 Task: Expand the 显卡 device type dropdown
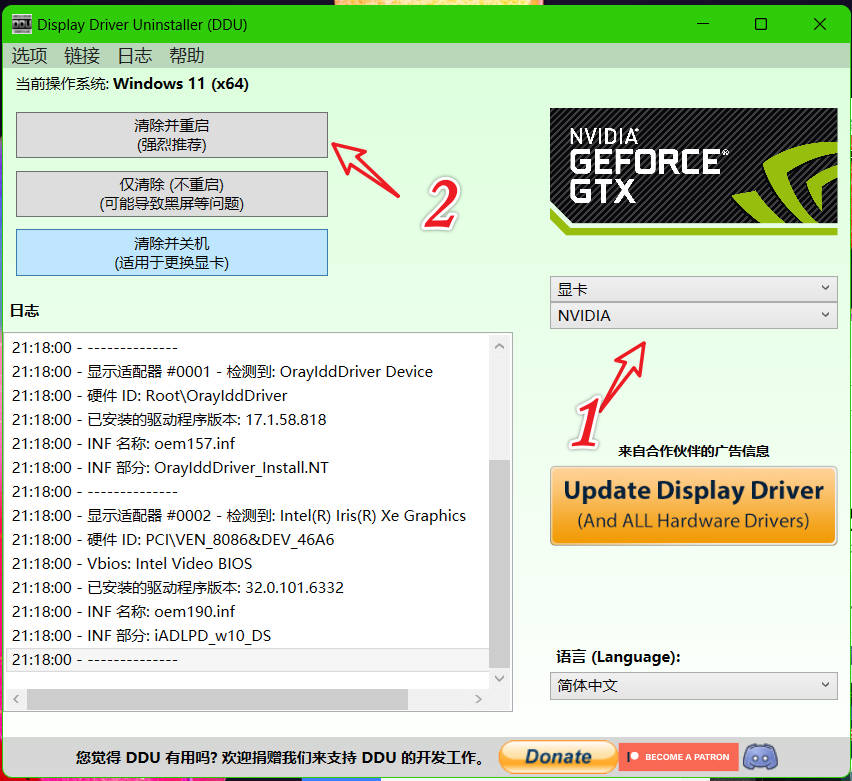pos(694,289)
